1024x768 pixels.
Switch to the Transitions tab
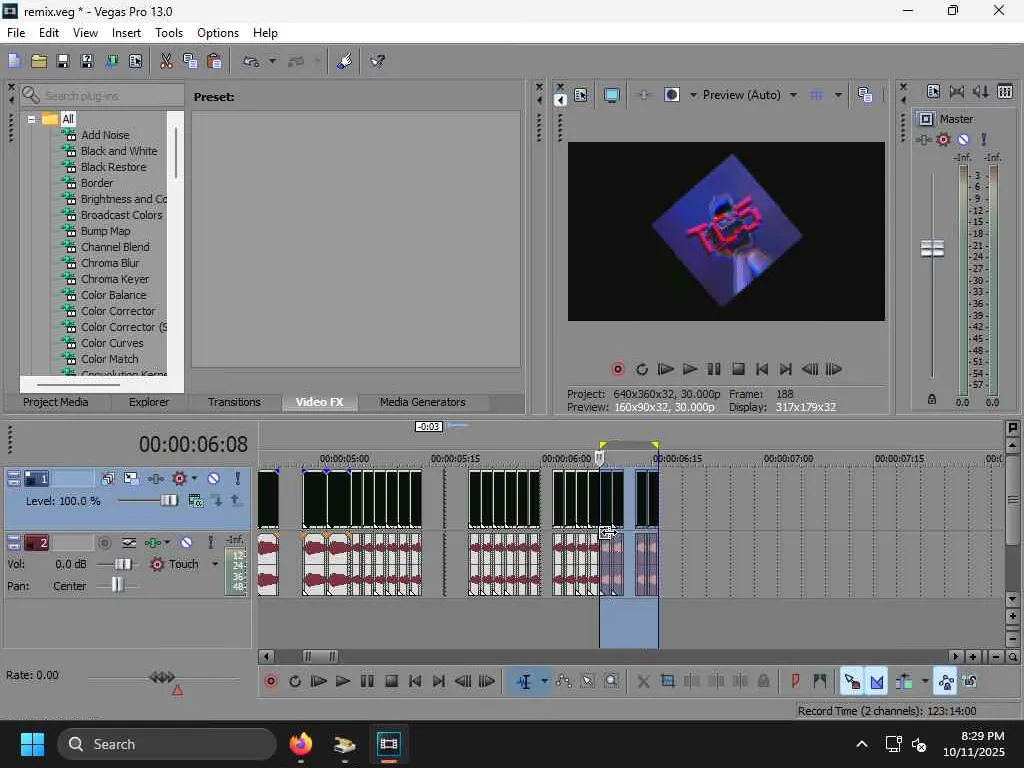tap(234, 402)
